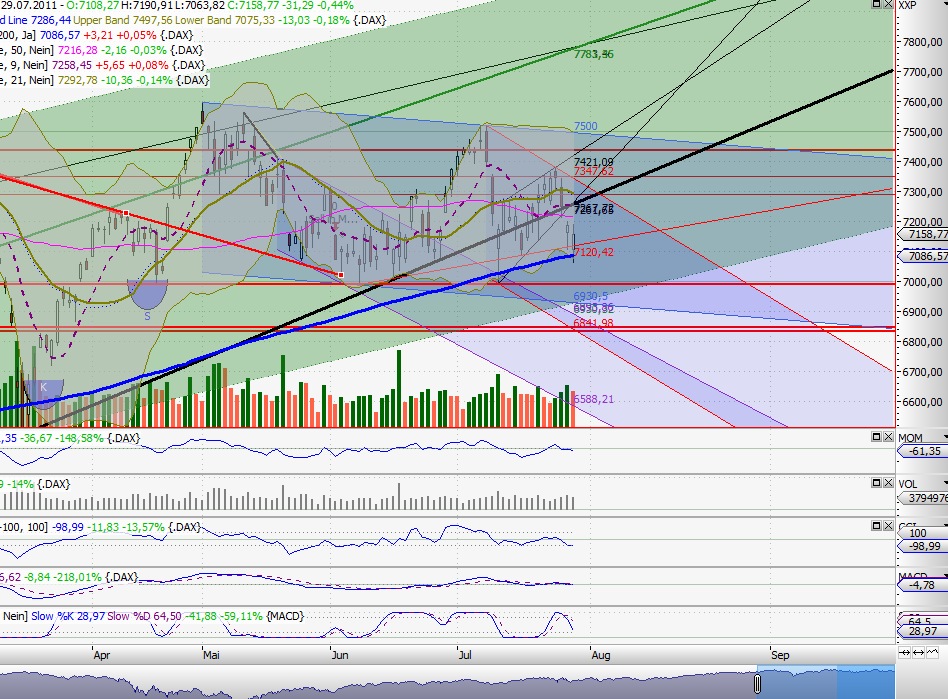948x699 pixels.
Task: Click the 7292,78 21-period average legend
Action: pos(77,80)
